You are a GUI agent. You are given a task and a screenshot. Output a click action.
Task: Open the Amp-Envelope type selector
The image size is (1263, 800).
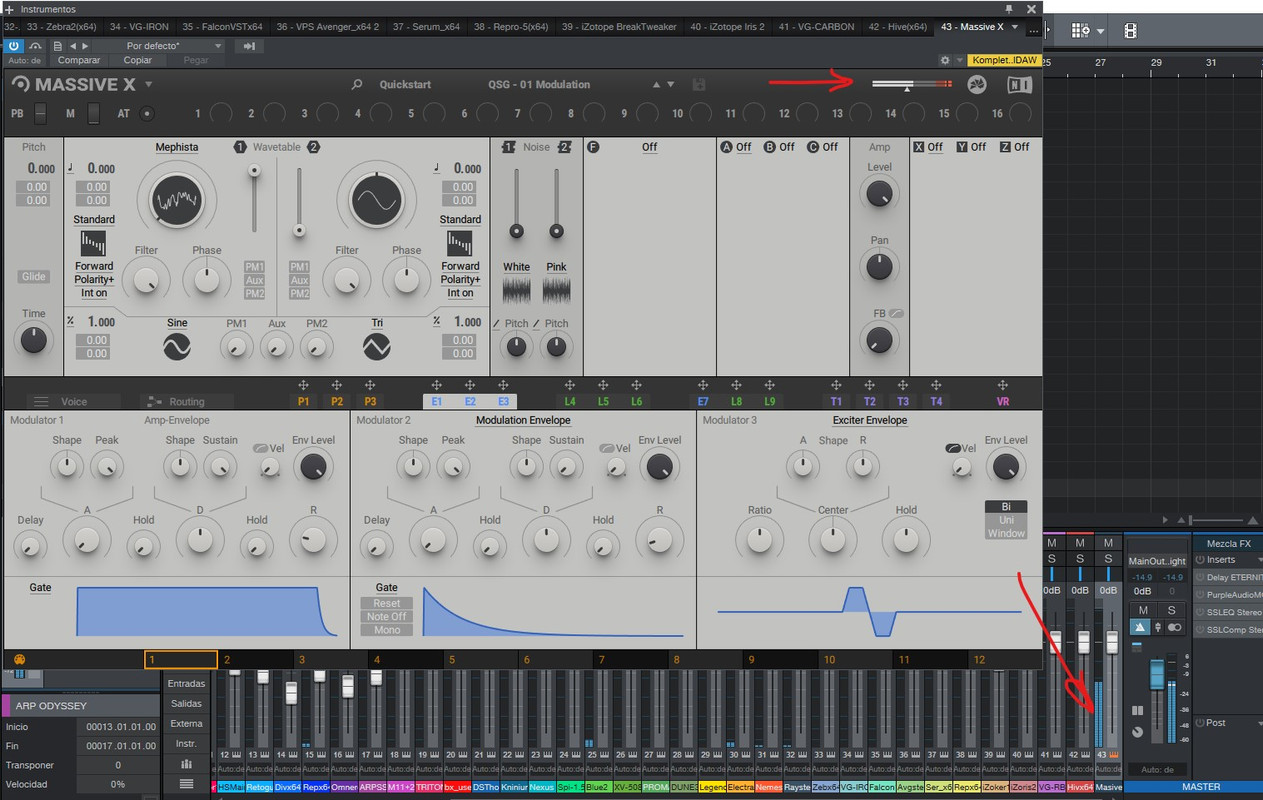point(175,420)
